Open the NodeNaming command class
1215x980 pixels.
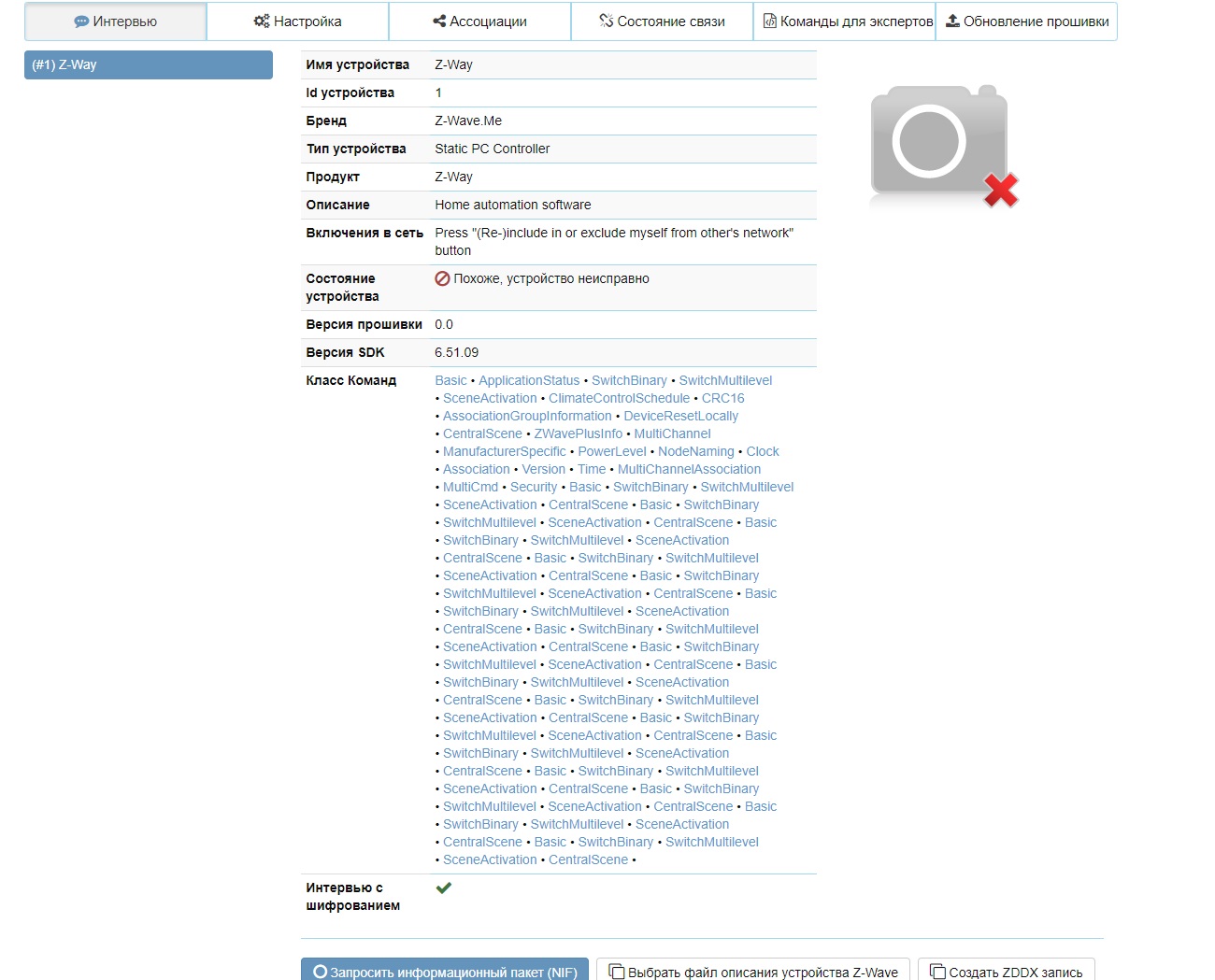(696, 451)
